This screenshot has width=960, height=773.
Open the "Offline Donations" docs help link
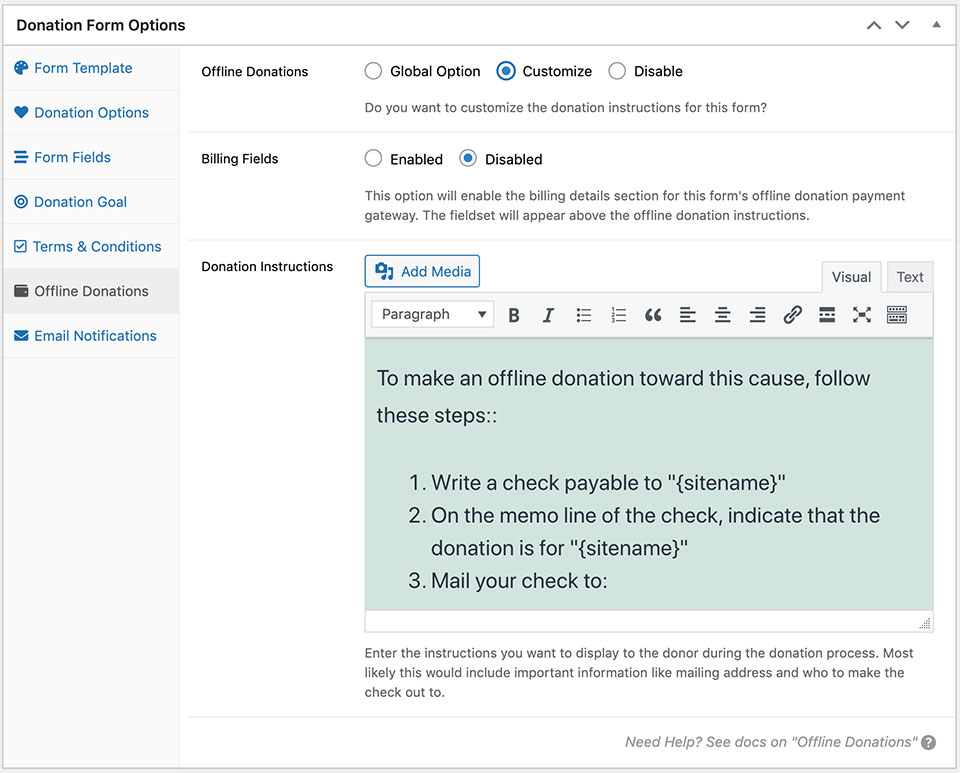771,742
